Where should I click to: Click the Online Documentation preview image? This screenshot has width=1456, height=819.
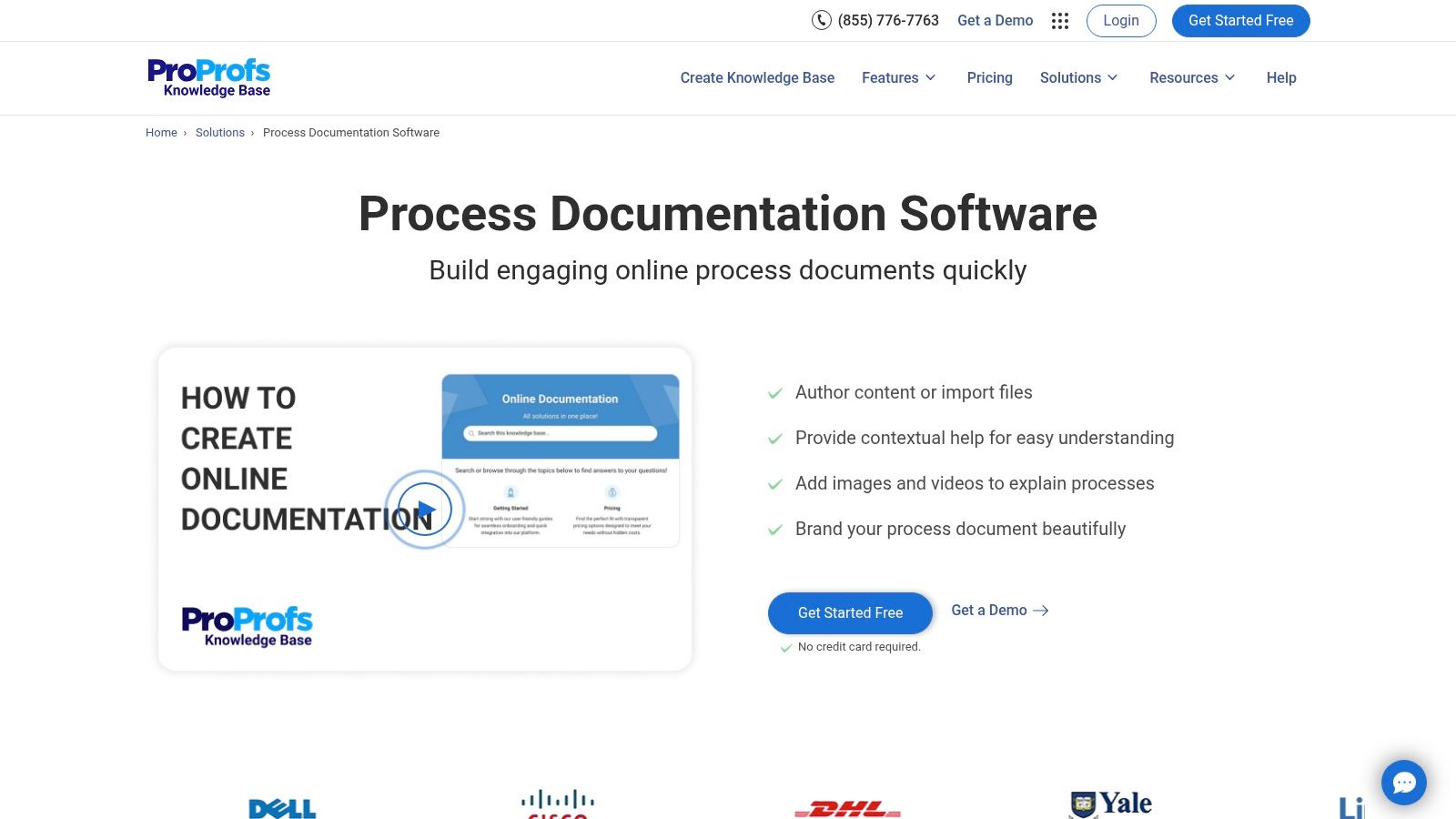(561, 460)
